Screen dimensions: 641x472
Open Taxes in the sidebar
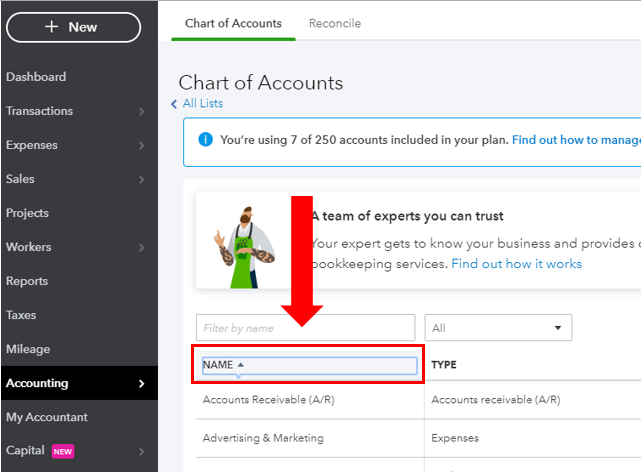point(21,315)
